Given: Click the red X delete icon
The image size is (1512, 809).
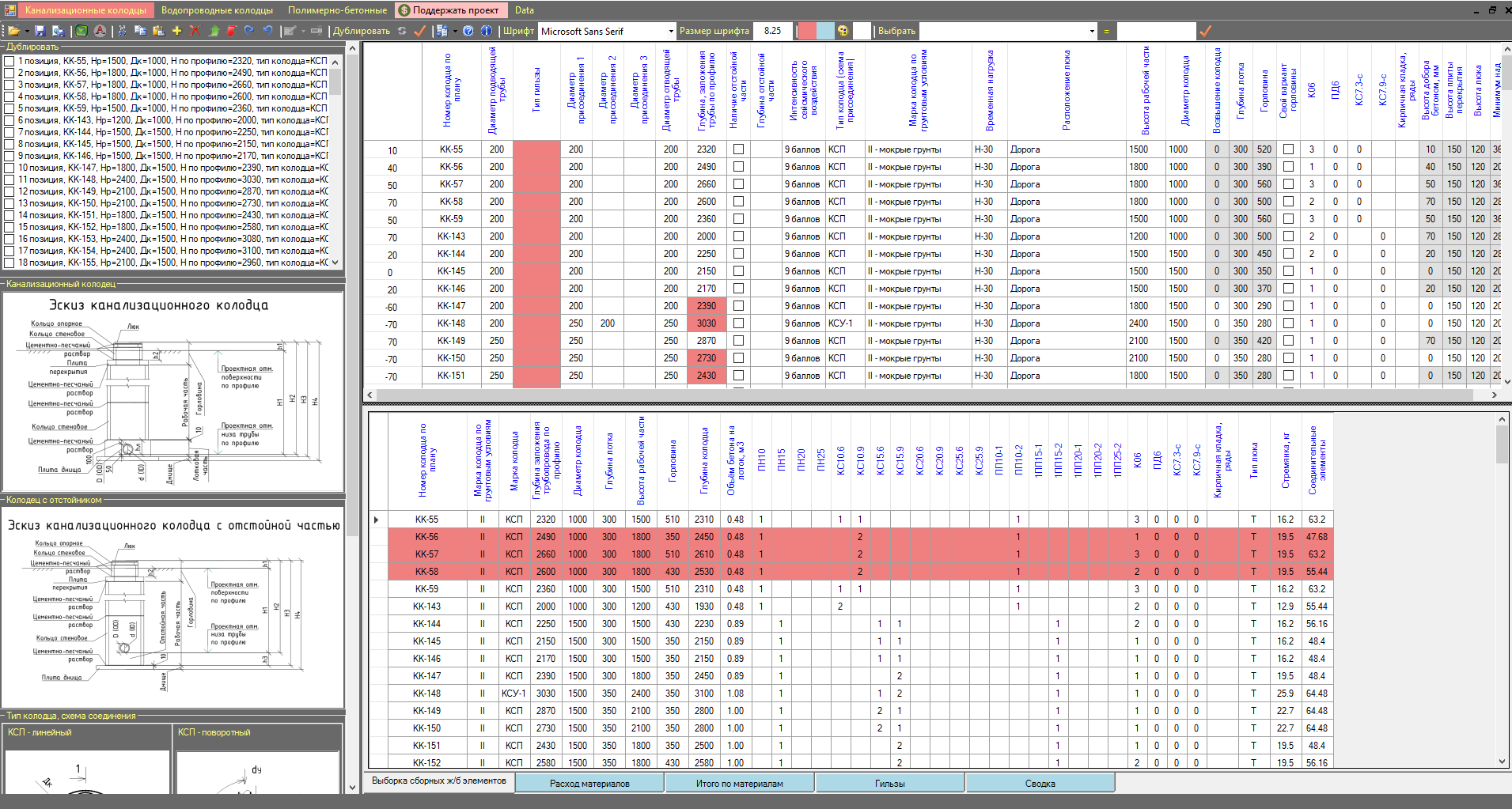Looking at the screenshot, I should (195, 31).
